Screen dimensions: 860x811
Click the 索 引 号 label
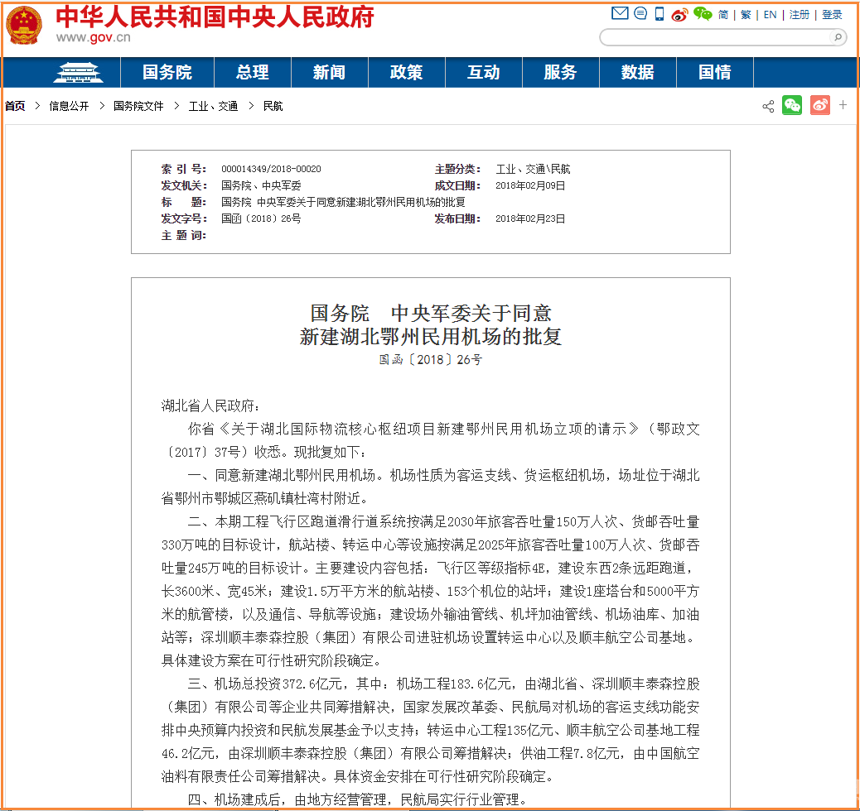(184, 169)
